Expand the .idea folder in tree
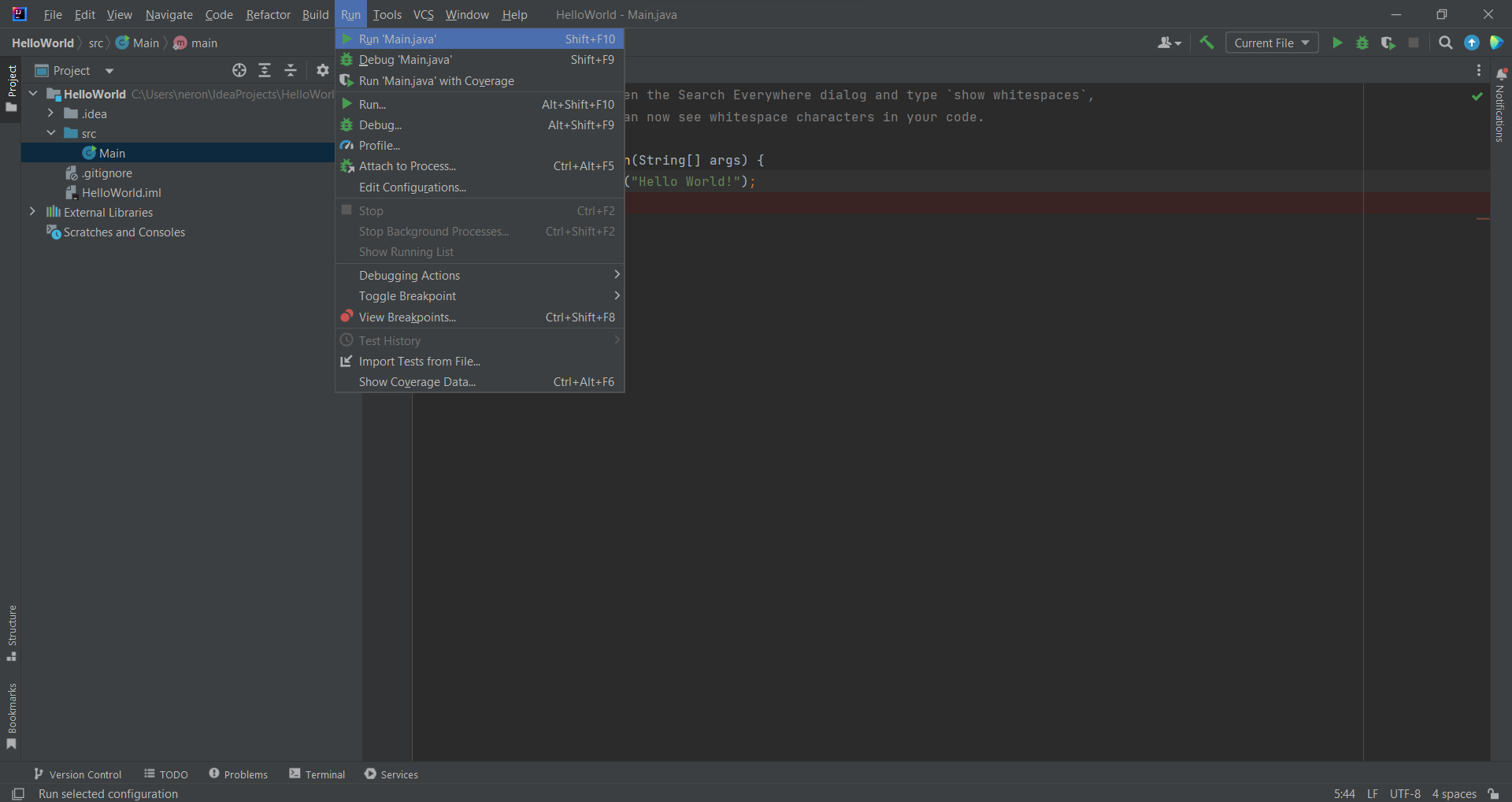Image resolution: width=1512 pixels, height=802 pixels. pos(50,114)
